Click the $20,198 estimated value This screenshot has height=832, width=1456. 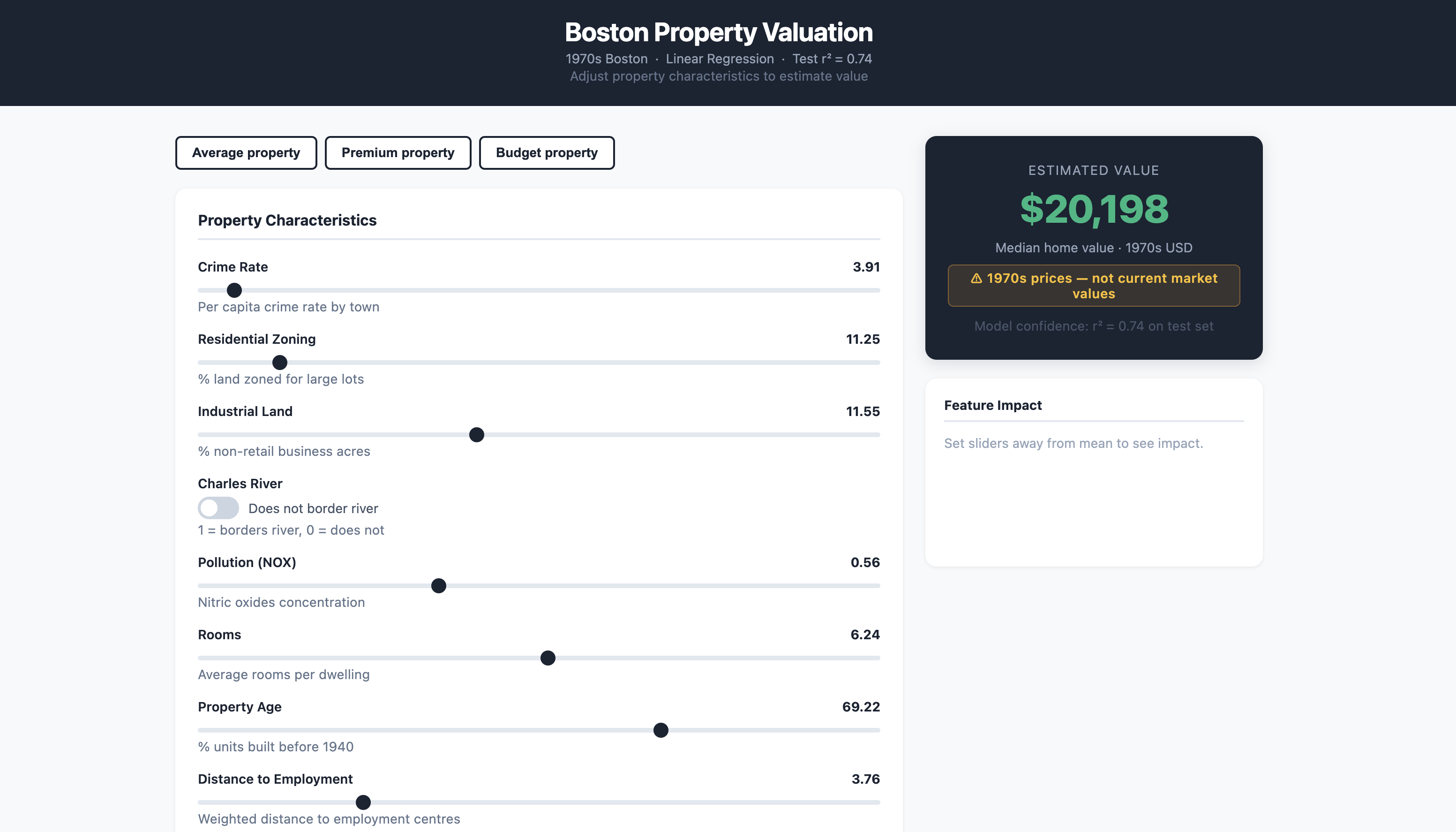1094,209
